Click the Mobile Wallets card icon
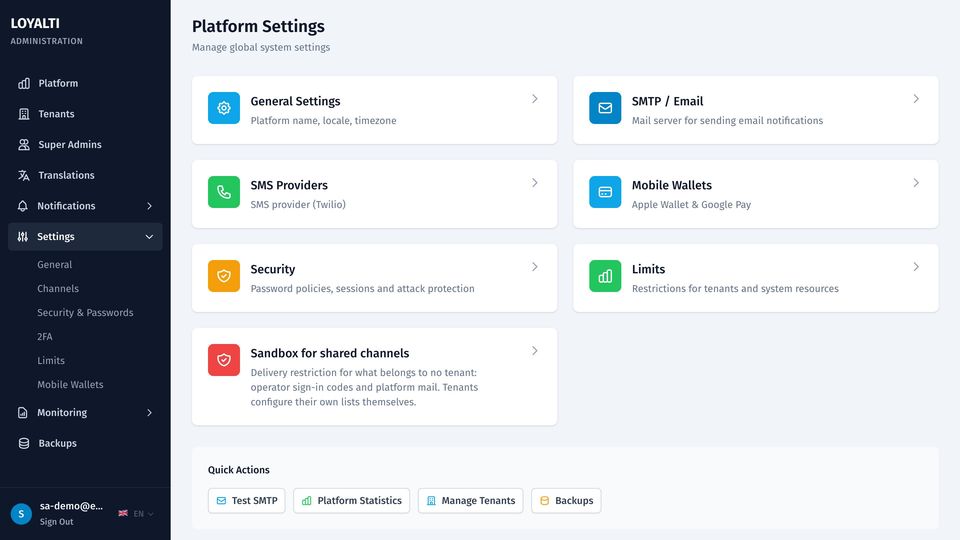The image size is (960, 540). (x=605, y=192)
